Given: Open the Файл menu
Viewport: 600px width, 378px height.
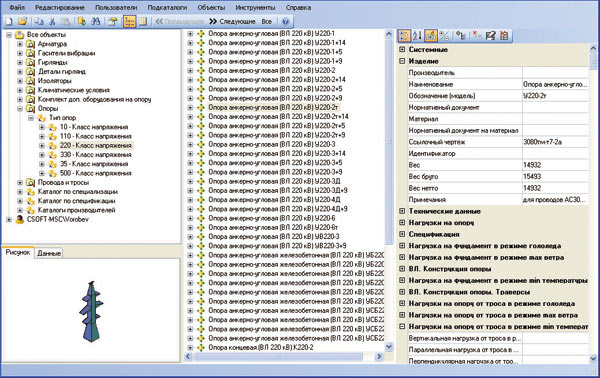Looking at the screenshot, I should point(17,7).
